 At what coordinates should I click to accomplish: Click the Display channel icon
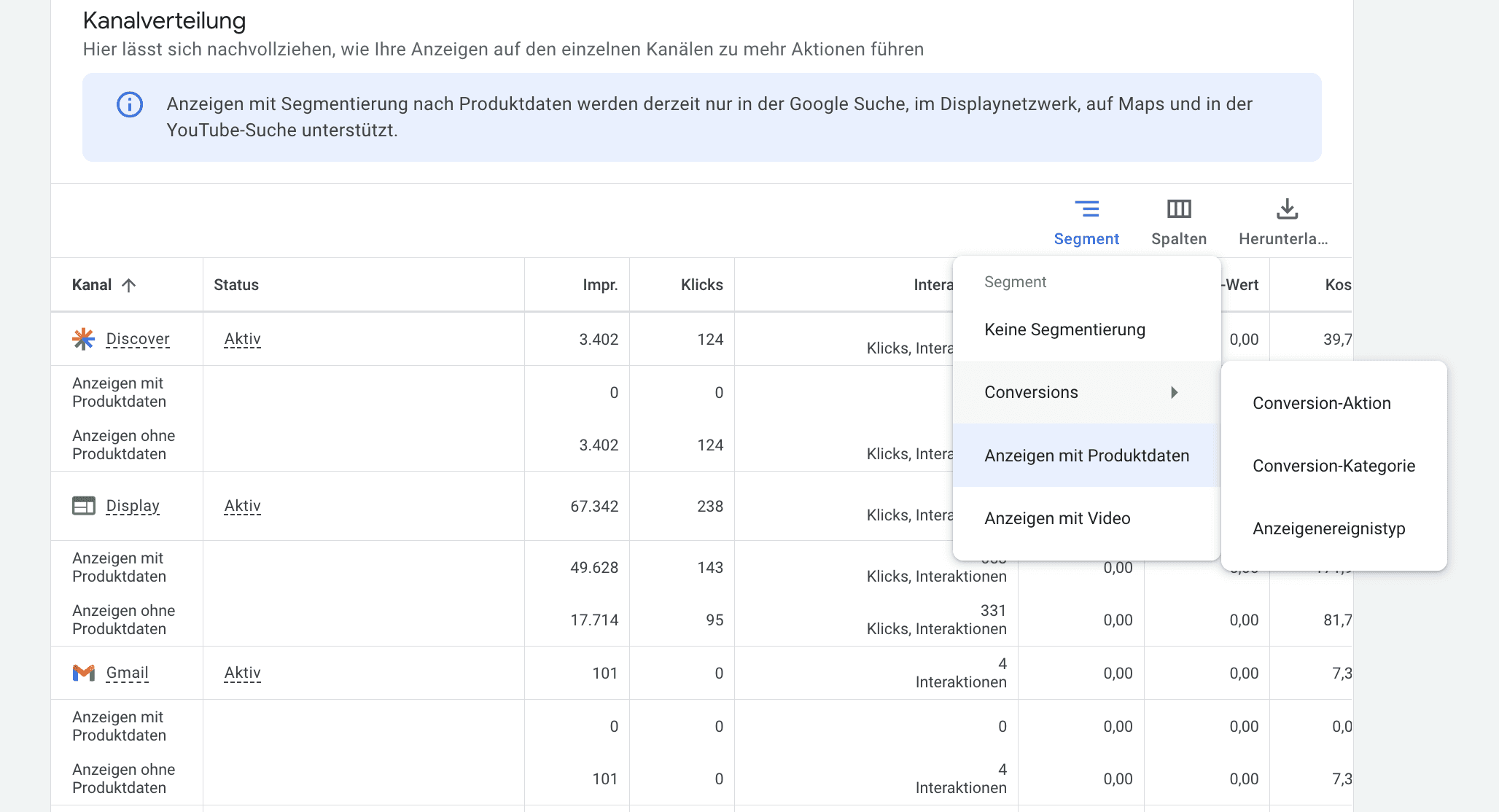(82, 505)
